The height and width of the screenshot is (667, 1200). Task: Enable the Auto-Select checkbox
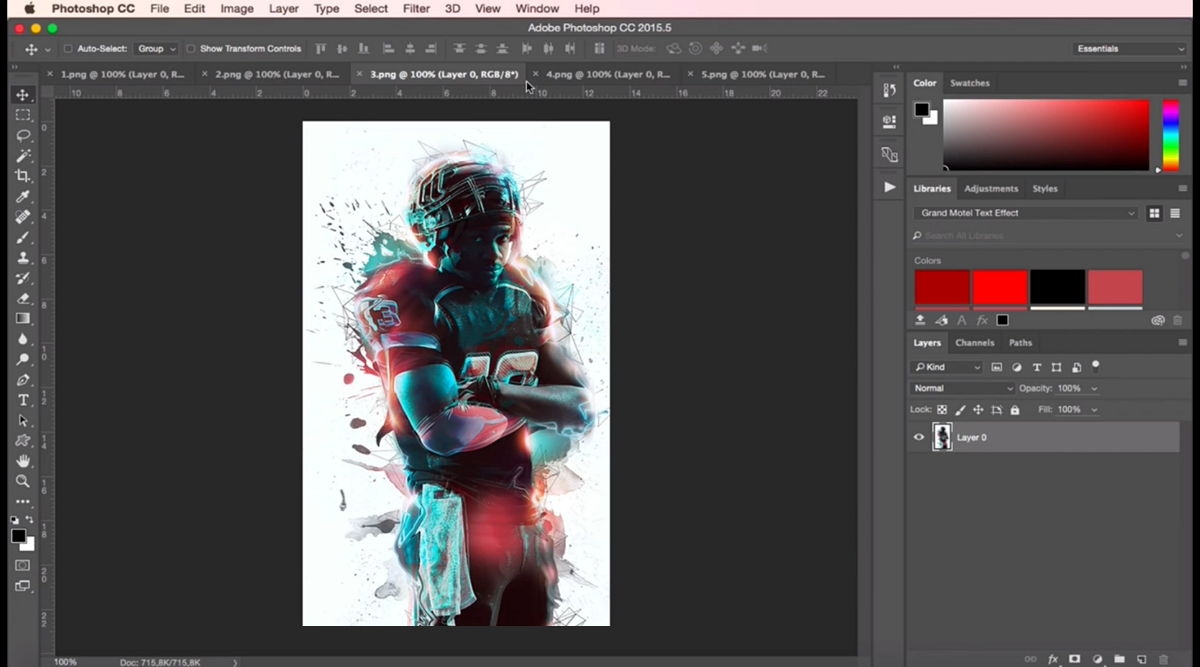point(68,48)
